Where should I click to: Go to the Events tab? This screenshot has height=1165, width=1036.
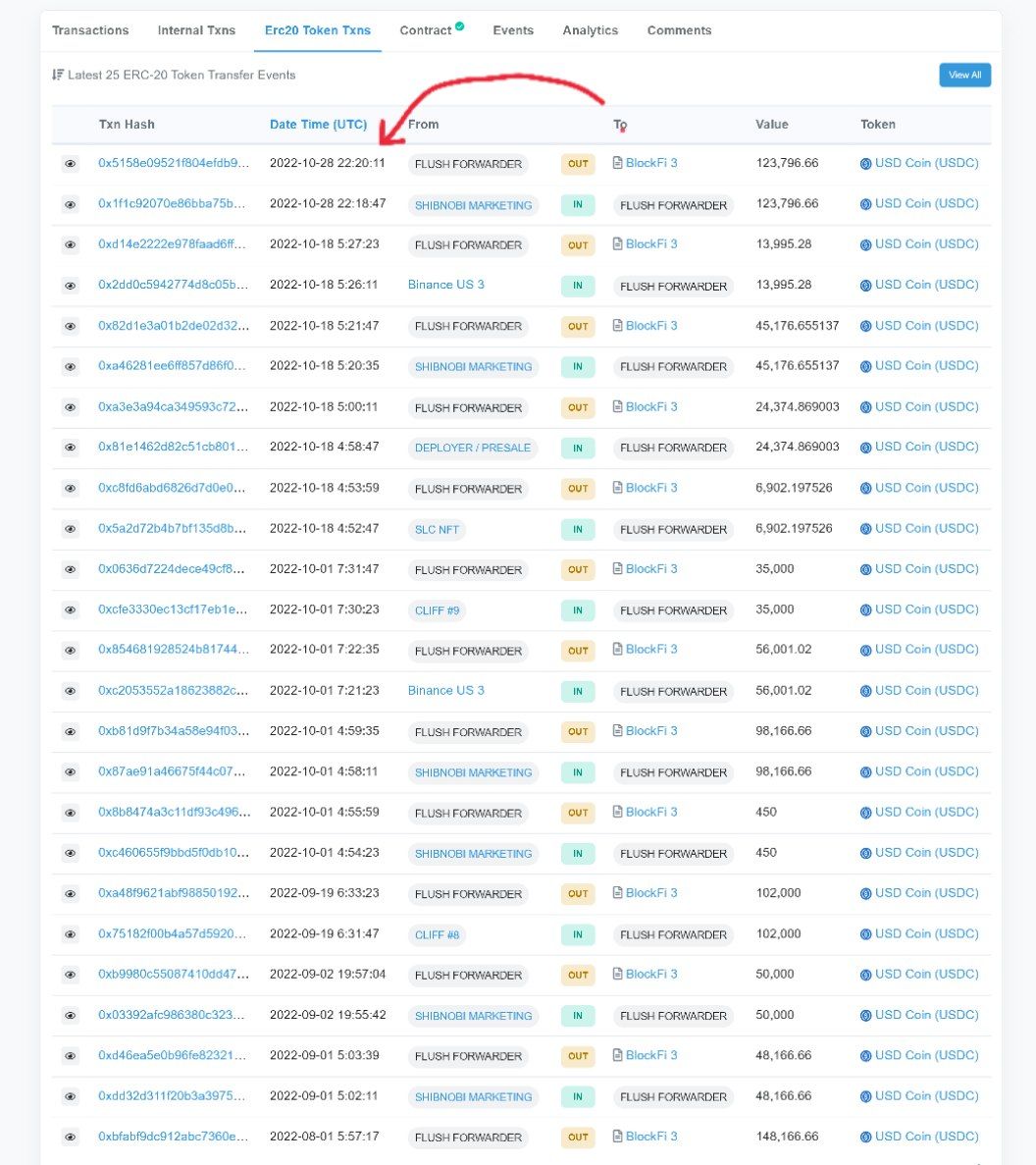(x=513, y=30)
